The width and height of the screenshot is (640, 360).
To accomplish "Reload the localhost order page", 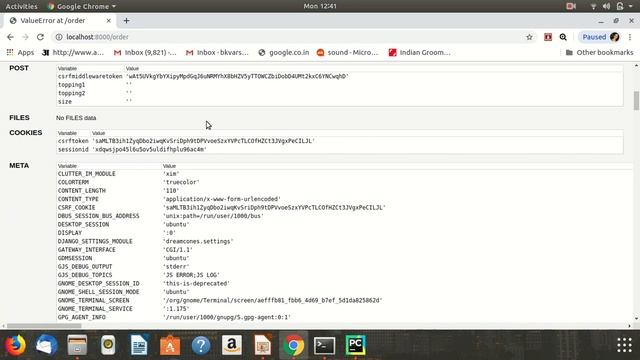I will tap(40, 37).
